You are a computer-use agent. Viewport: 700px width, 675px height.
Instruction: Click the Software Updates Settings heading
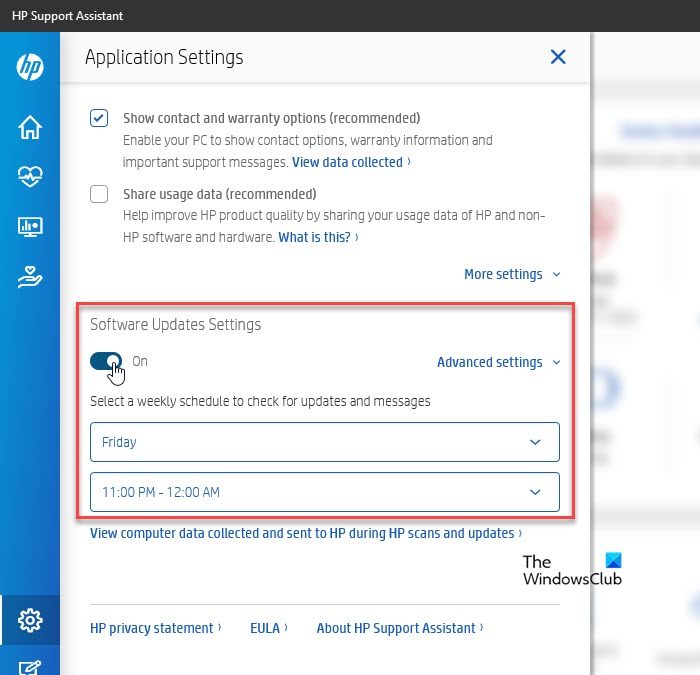(175, 325)
